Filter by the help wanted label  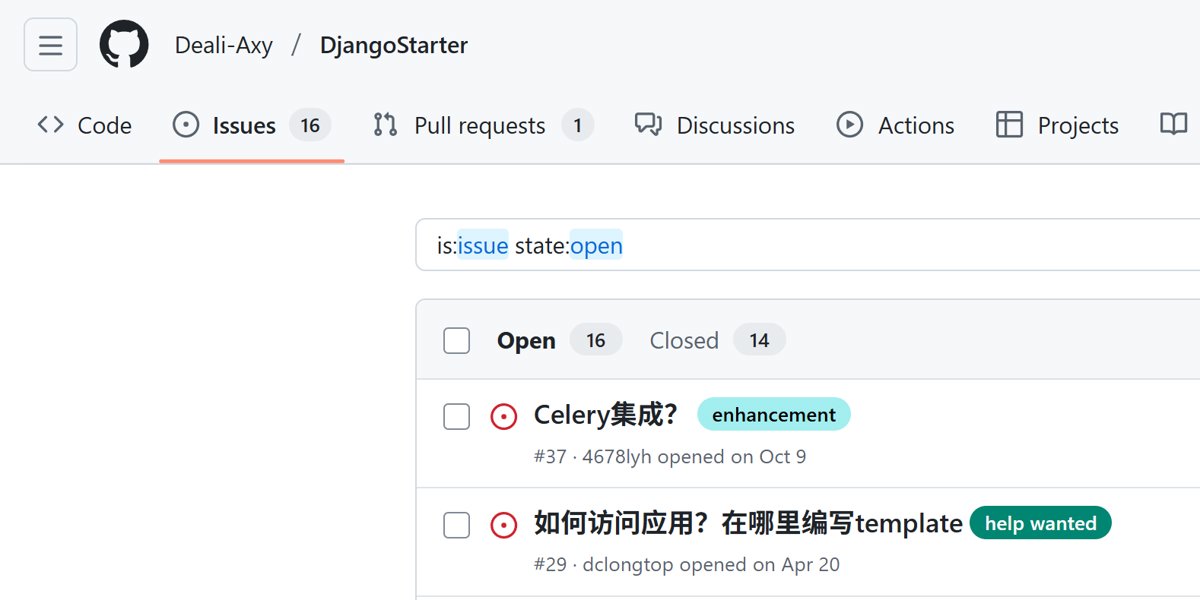point(1040,523)
